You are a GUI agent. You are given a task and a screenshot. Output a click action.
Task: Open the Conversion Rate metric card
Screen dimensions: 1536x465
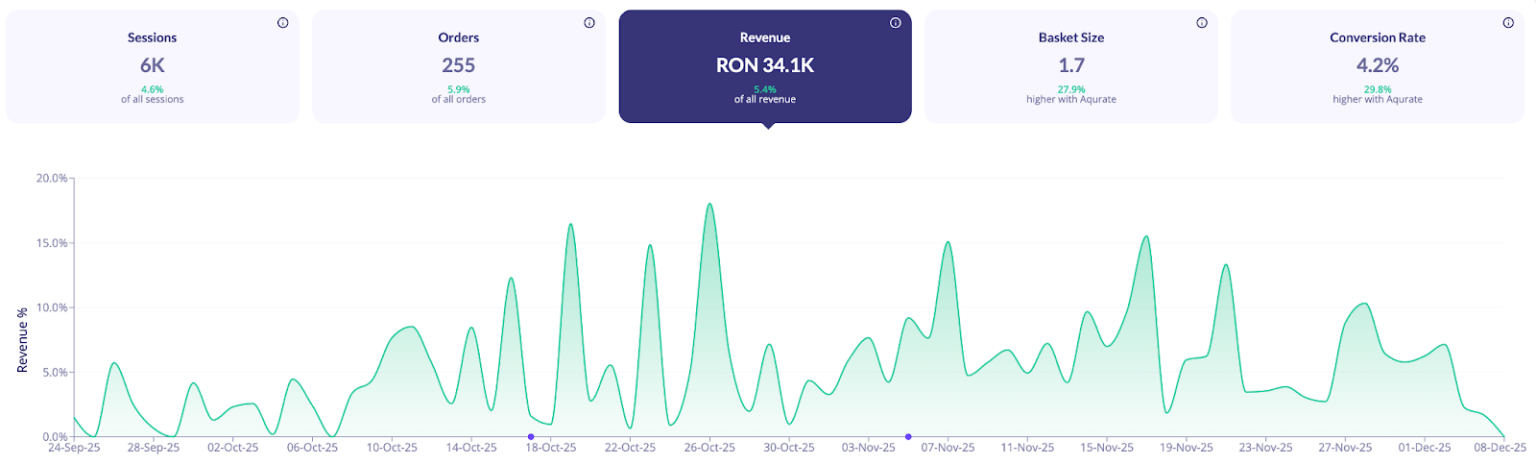1377,67
